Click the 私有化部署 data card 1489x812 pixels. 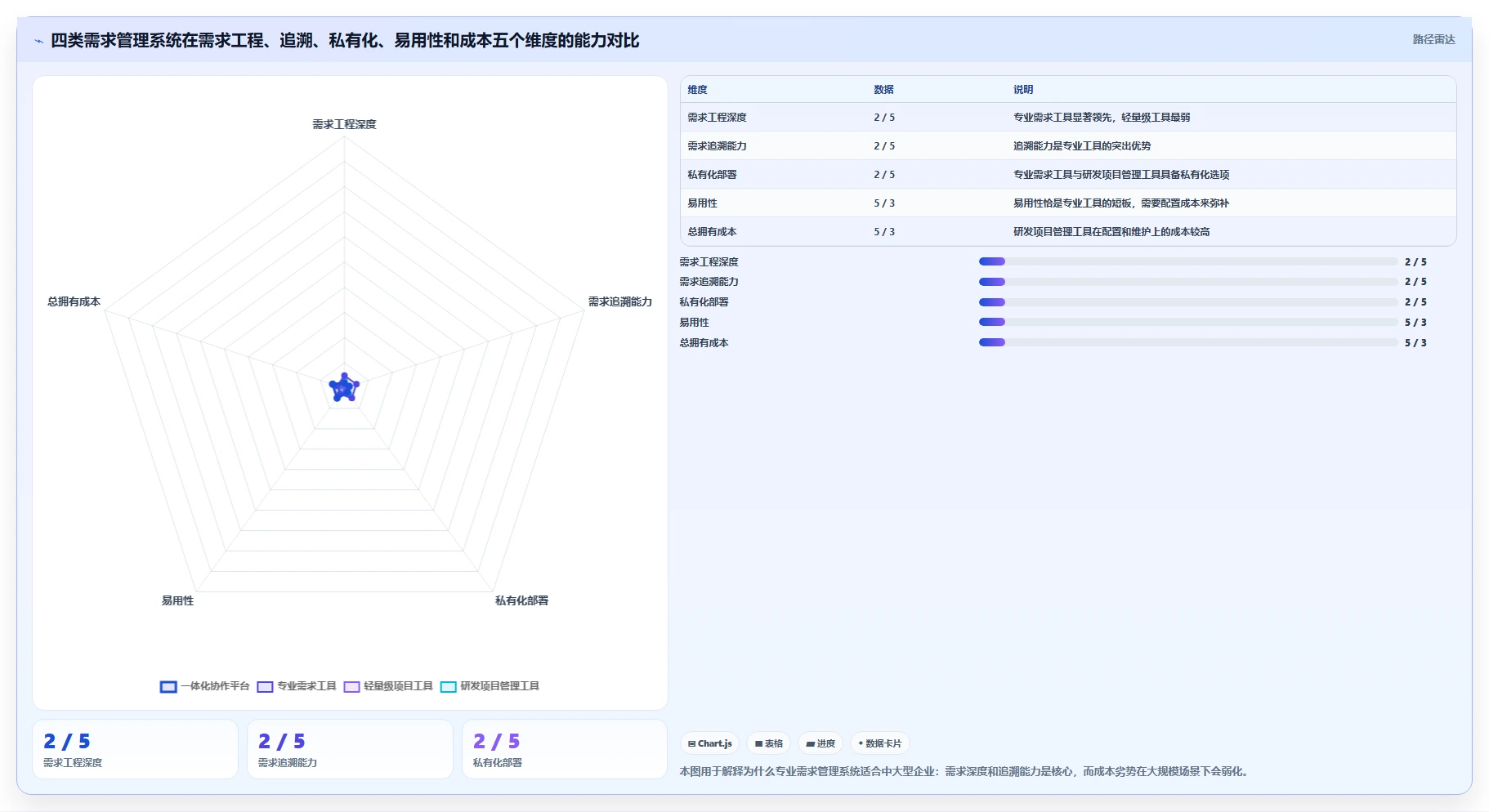click(565, 749)
